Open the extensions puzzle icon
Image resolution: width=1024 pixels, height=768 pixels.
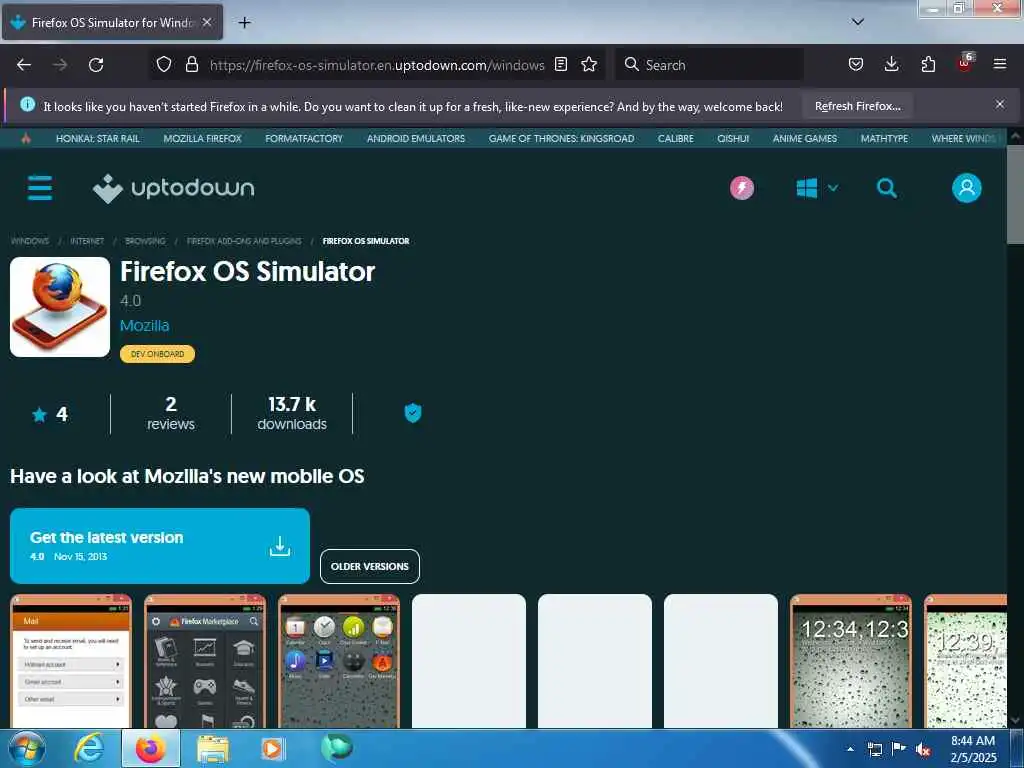coord(928,64)
